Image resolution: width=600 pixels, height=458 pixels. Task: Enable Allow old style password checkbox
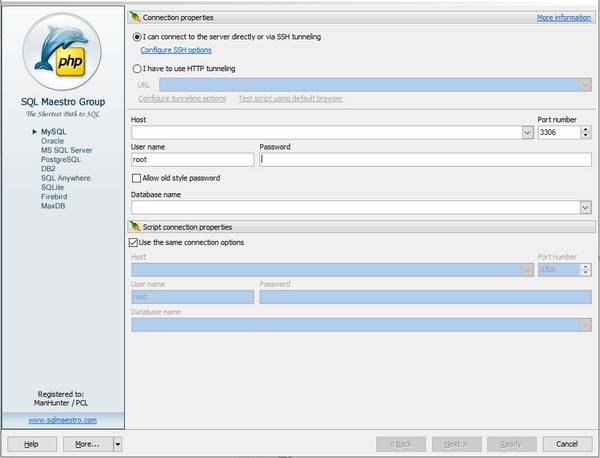(x=136, y=178)
